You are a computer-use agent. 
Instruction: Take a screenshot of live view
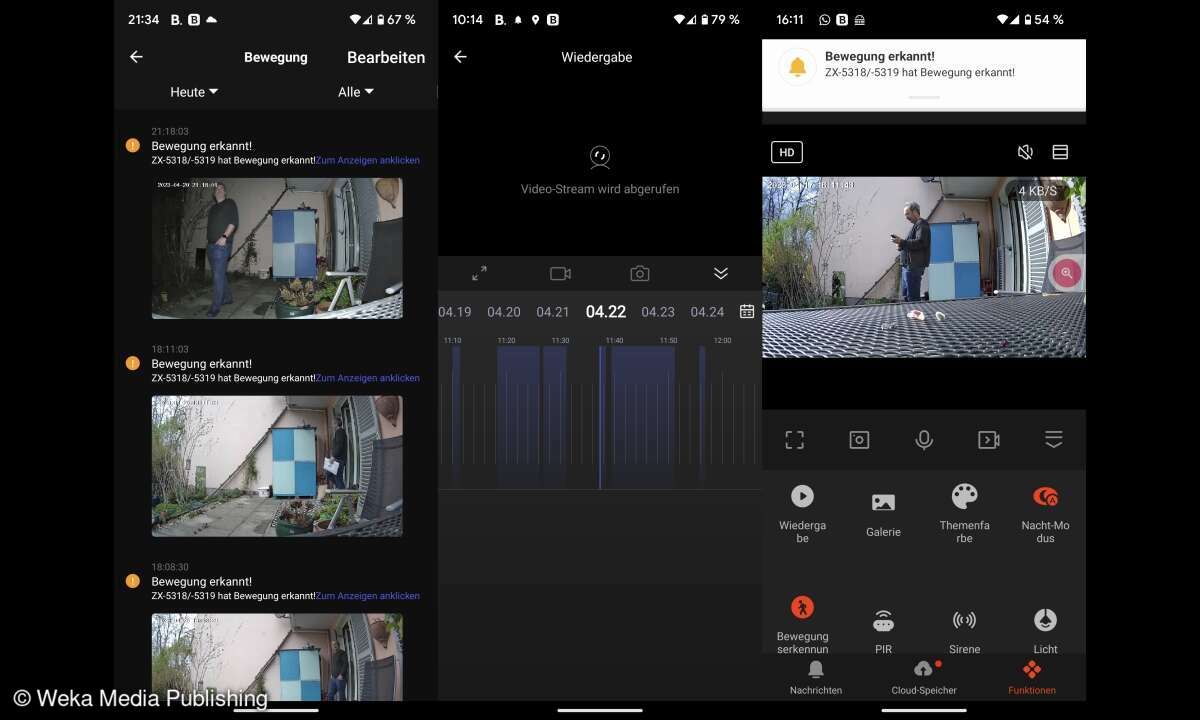(x=859, y=440)
